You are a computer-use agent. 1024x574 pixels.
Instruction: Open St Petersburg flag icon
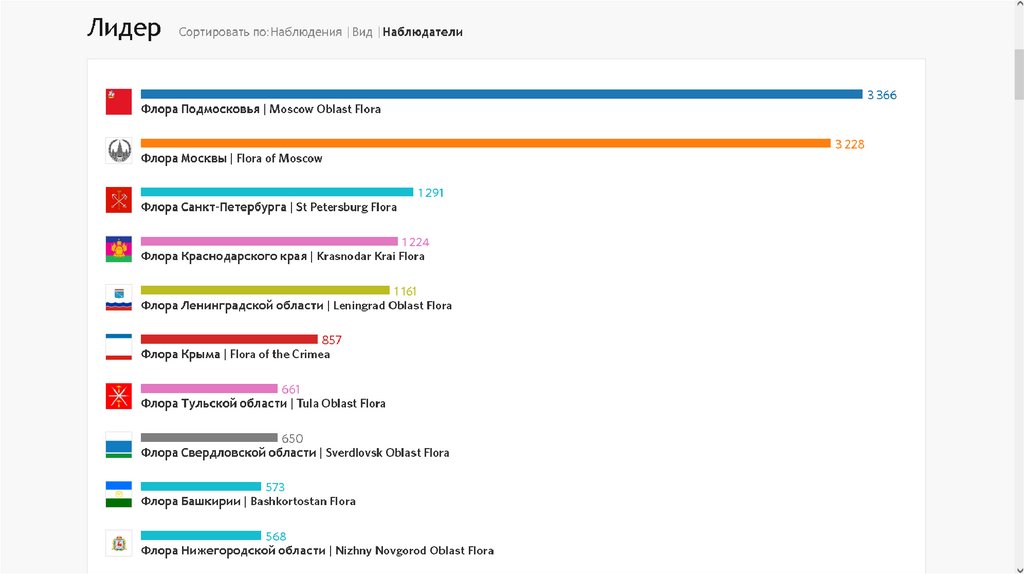[119, 200]
